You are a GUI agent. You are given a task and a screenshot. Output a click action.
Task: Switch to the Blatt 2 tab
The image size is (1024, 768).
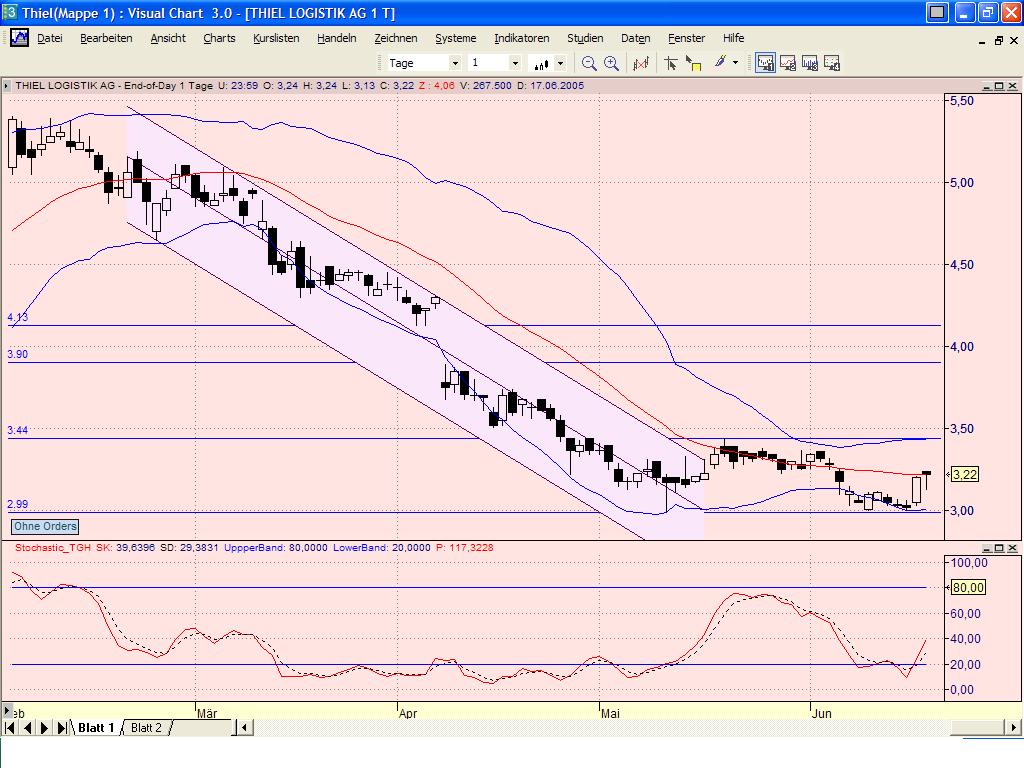pos(146,728)
